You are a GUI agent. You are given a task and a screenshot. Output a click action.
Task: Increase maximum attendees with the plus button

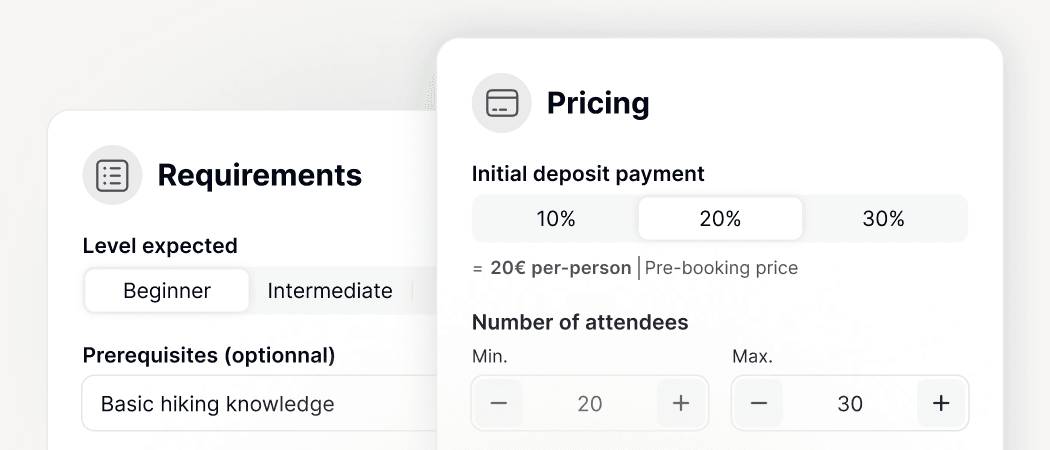(x=941, y=403)
